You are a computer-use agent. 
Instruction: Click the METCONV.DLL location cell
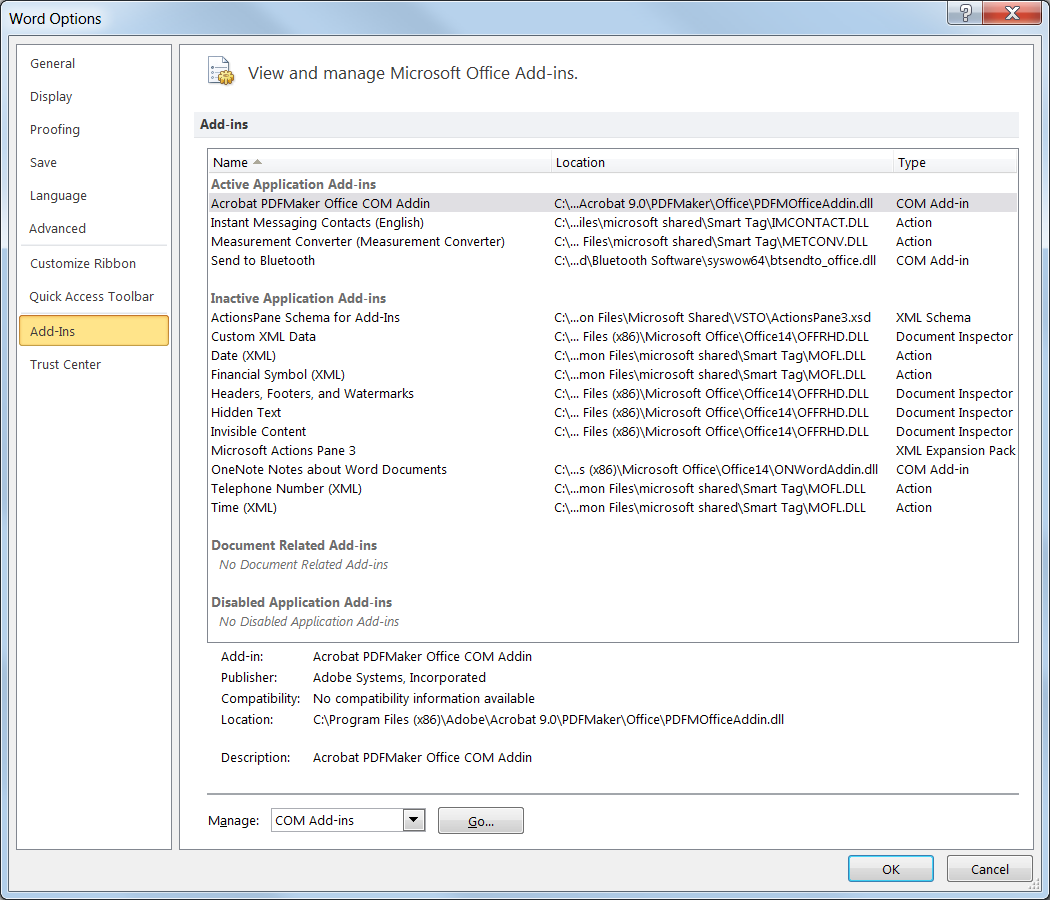click(x=710, y=242)
